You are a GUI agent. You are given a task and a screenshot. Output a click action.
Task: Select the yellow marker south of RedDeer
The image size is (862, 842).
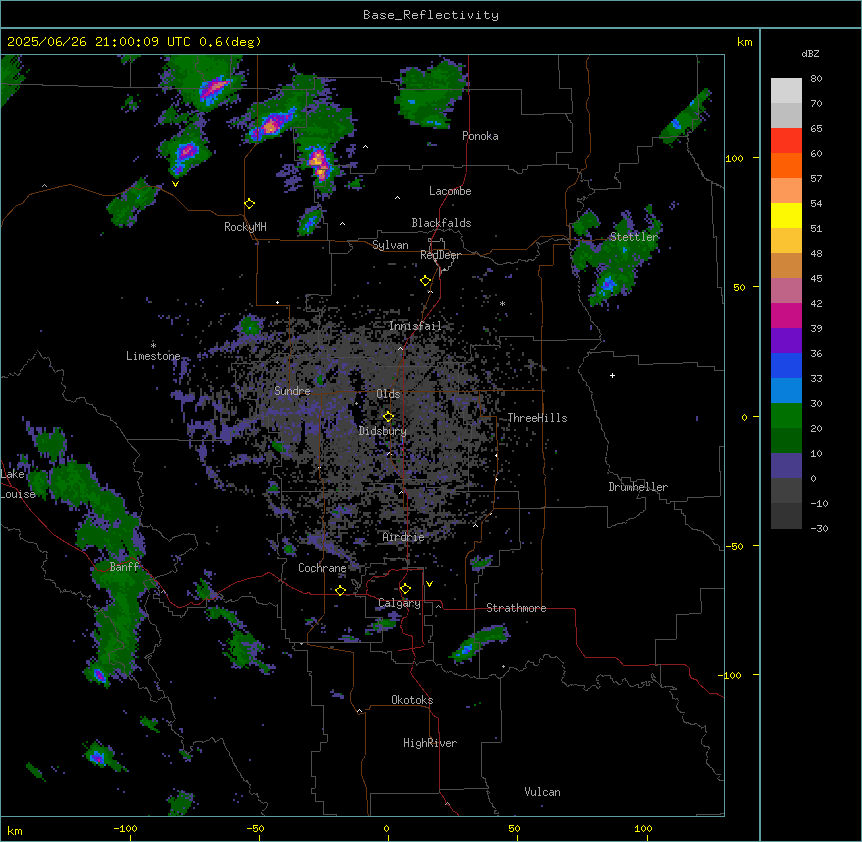[426, 281]
